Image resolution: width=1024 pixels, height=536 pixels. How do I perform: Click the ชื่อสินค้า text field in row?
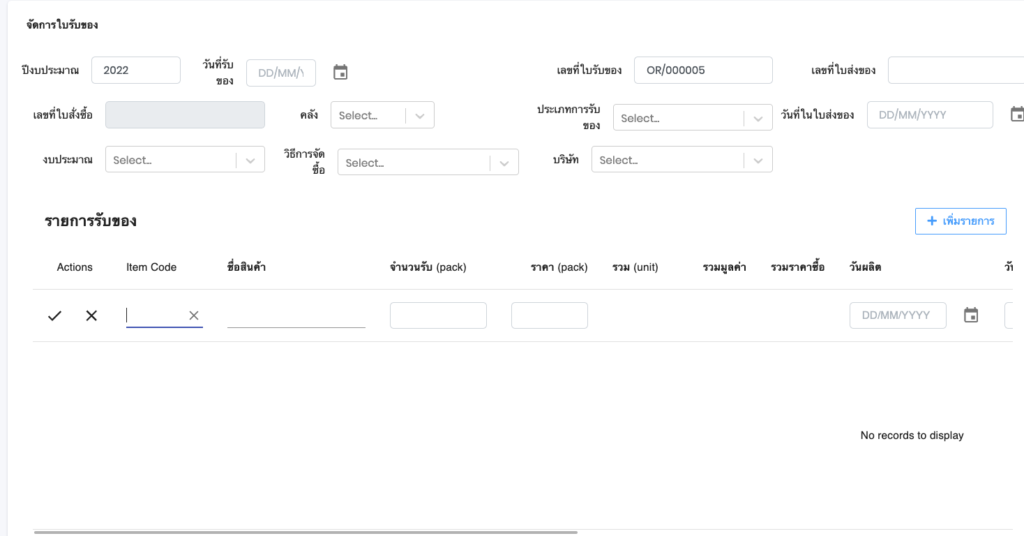pos(296,316)
